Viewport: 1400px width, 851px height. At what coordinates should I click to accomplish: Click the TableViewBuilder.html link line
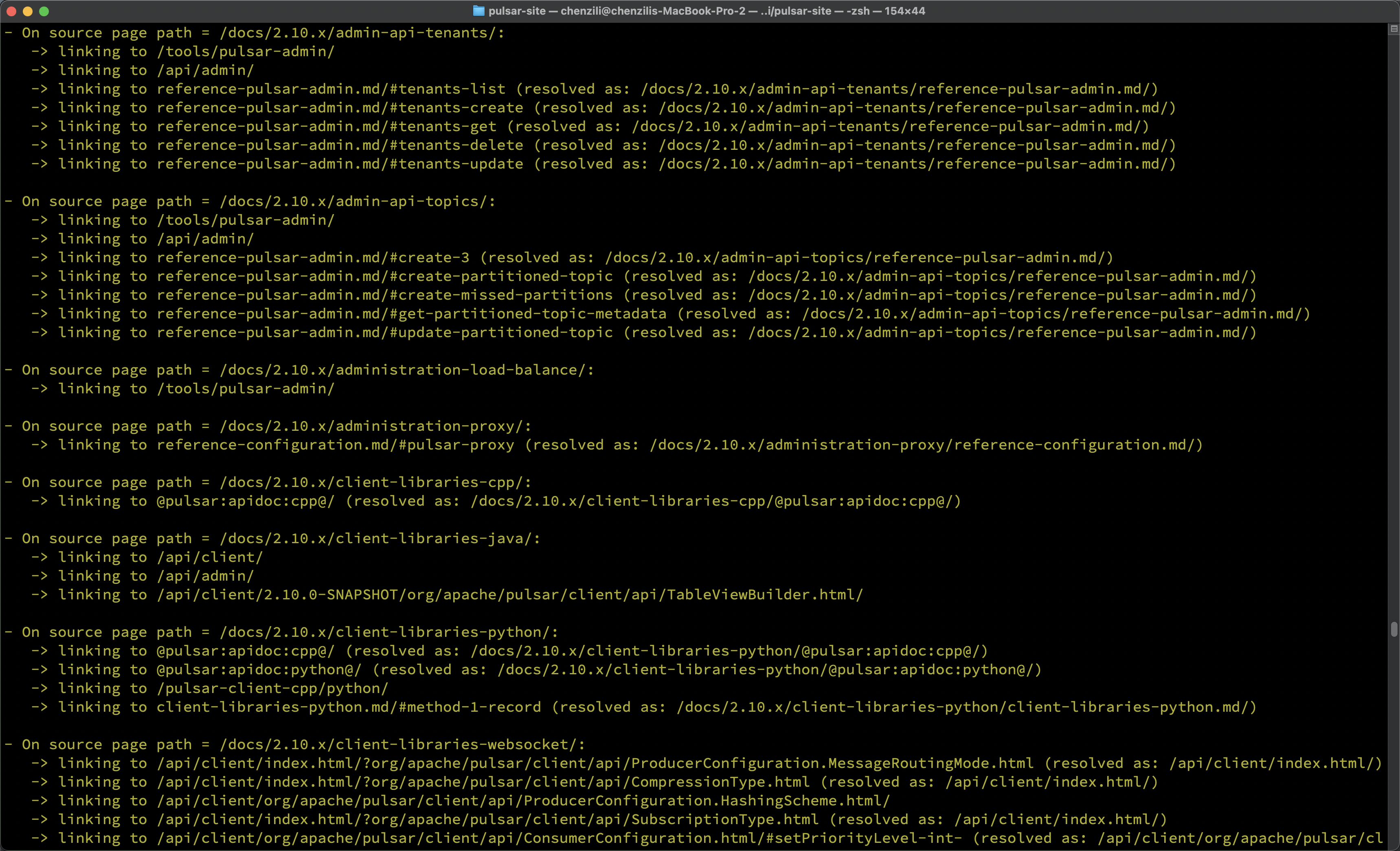pyautogui.click(x=447, y=595)
